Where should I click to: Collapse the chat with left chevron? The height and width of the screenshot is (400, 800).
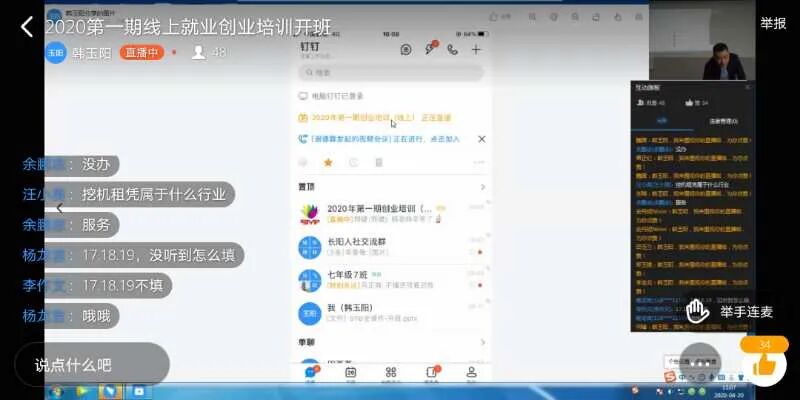point(60,208)
